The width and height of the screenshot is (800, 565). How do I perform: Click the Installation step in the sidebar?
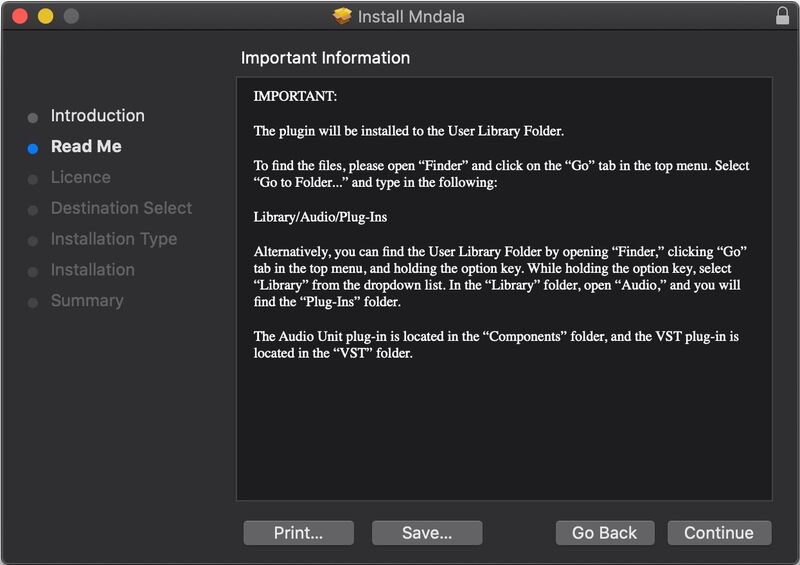[x=92, y=271]
